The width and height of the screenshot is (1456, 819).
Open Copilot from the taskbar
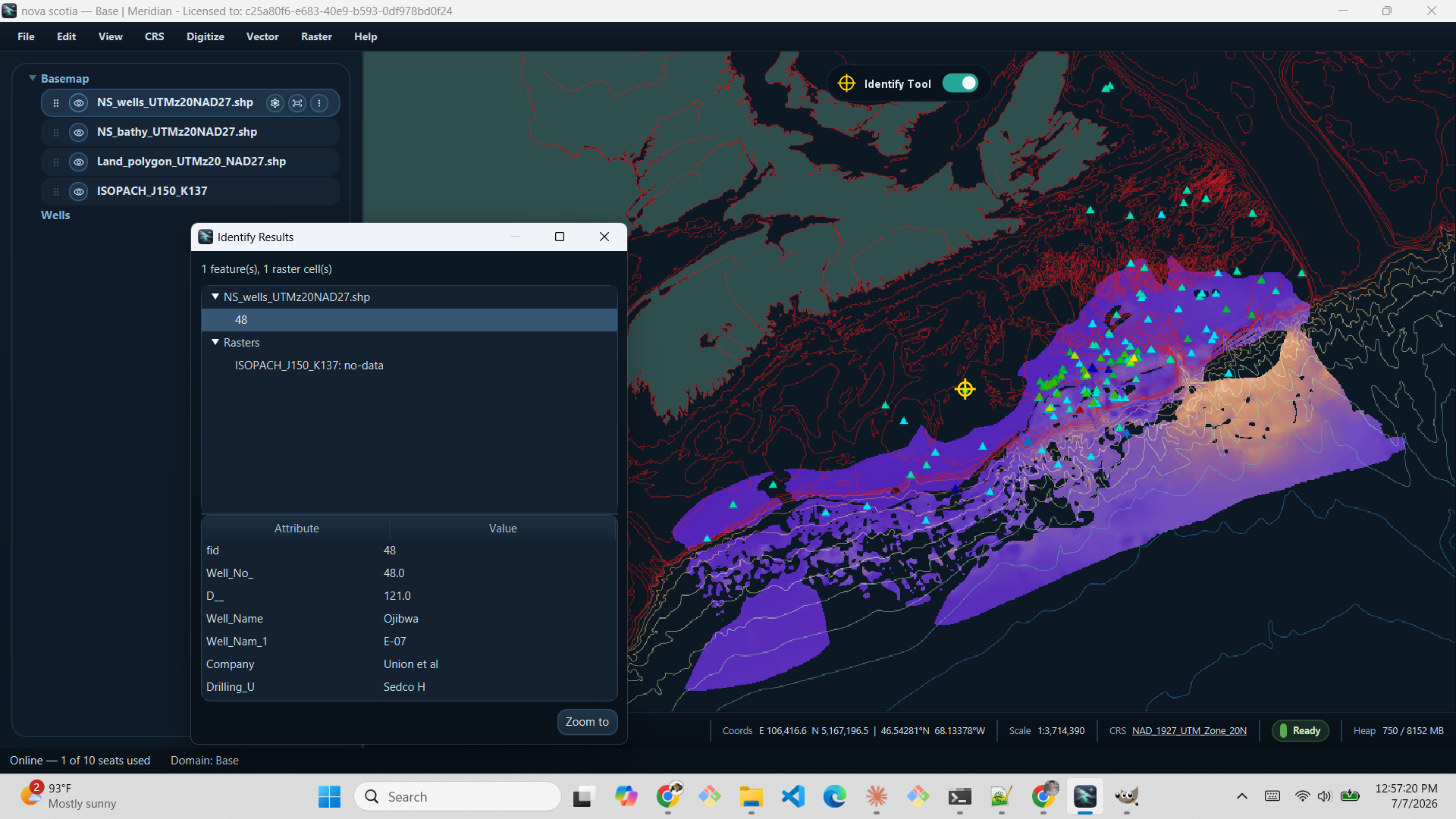tap(626, 796)
